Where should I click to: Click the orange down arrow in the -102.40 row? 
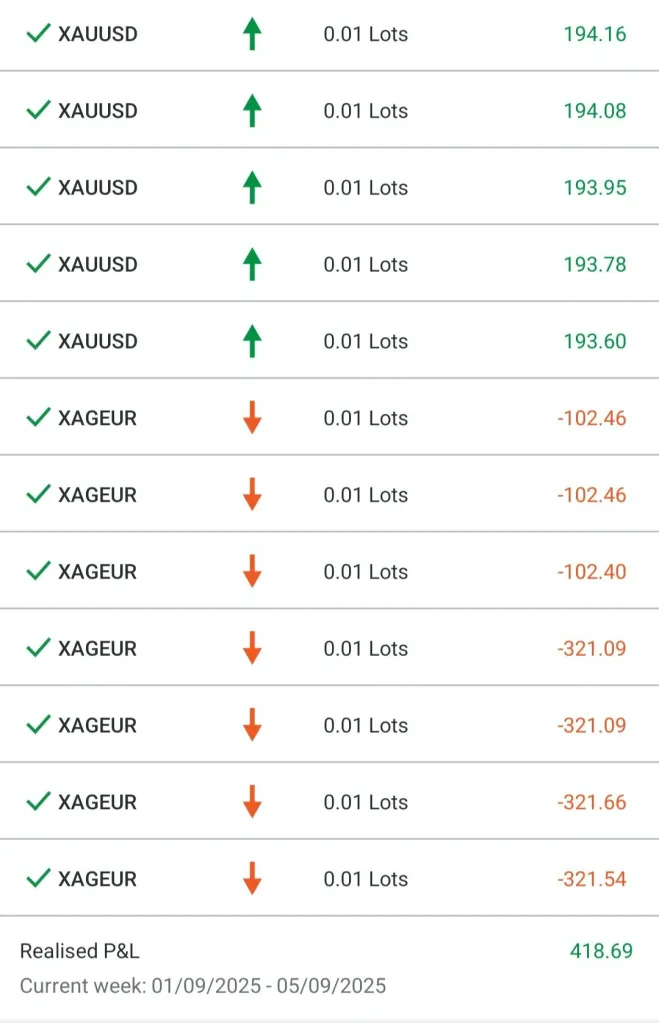pos(252,572)
